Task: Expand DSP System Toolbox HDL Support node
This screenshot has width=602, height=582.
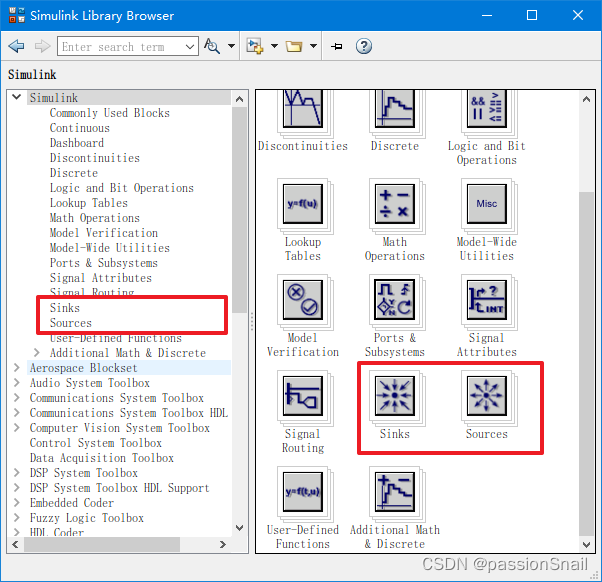Action: tap(17, 487)
